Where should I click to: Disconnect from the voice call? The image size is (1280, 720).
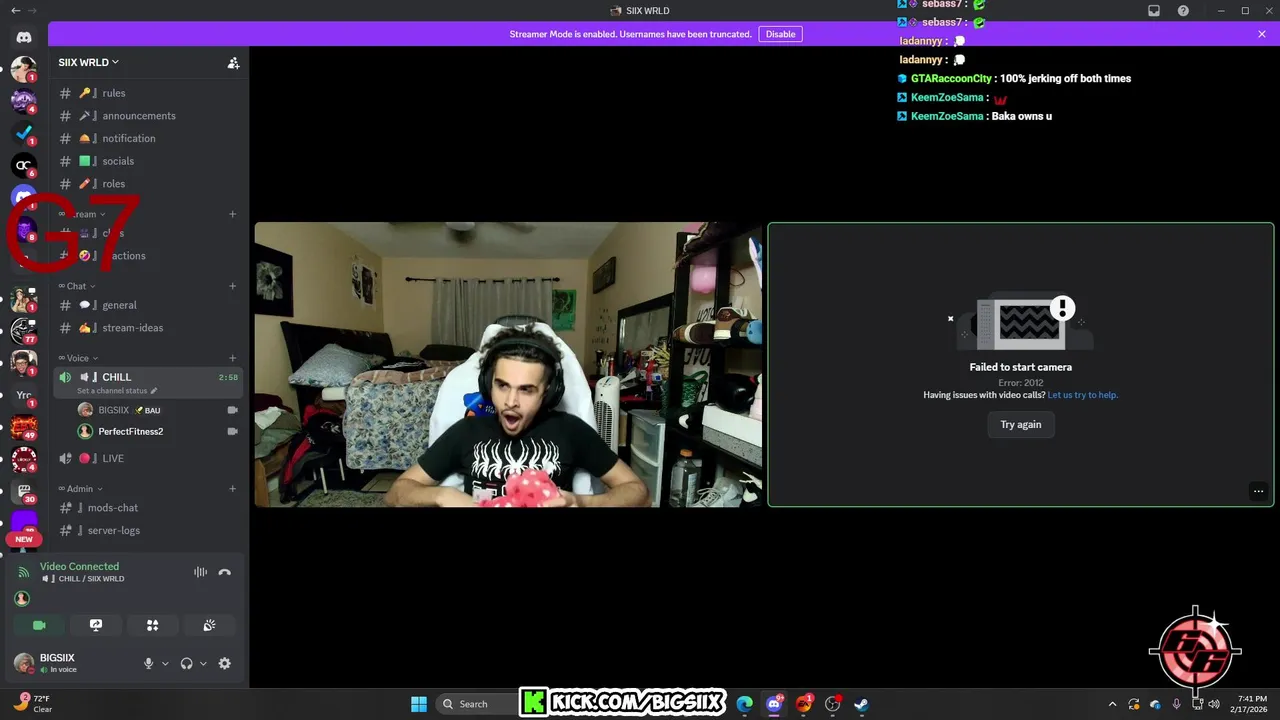click(225, 572)
